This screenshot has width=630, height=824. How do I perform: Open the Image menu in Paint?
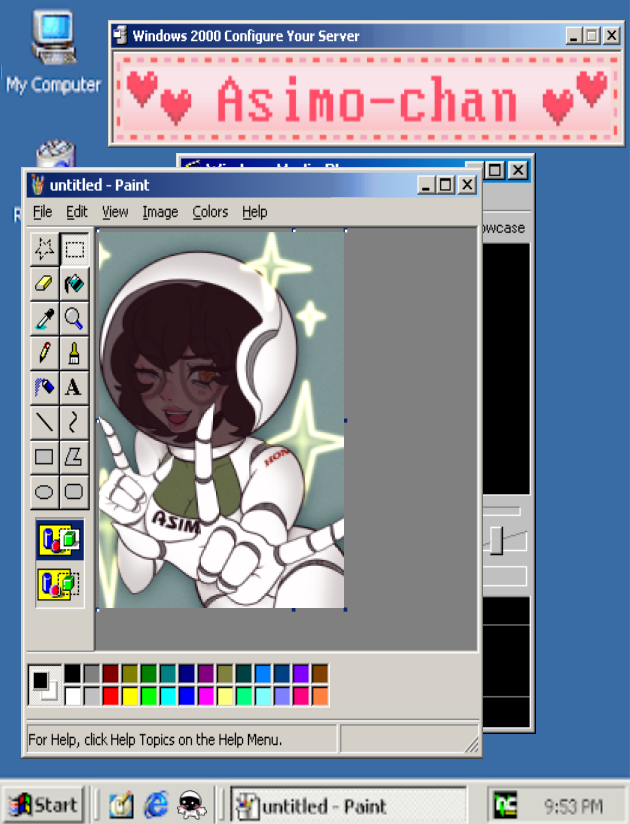[160, 212]
